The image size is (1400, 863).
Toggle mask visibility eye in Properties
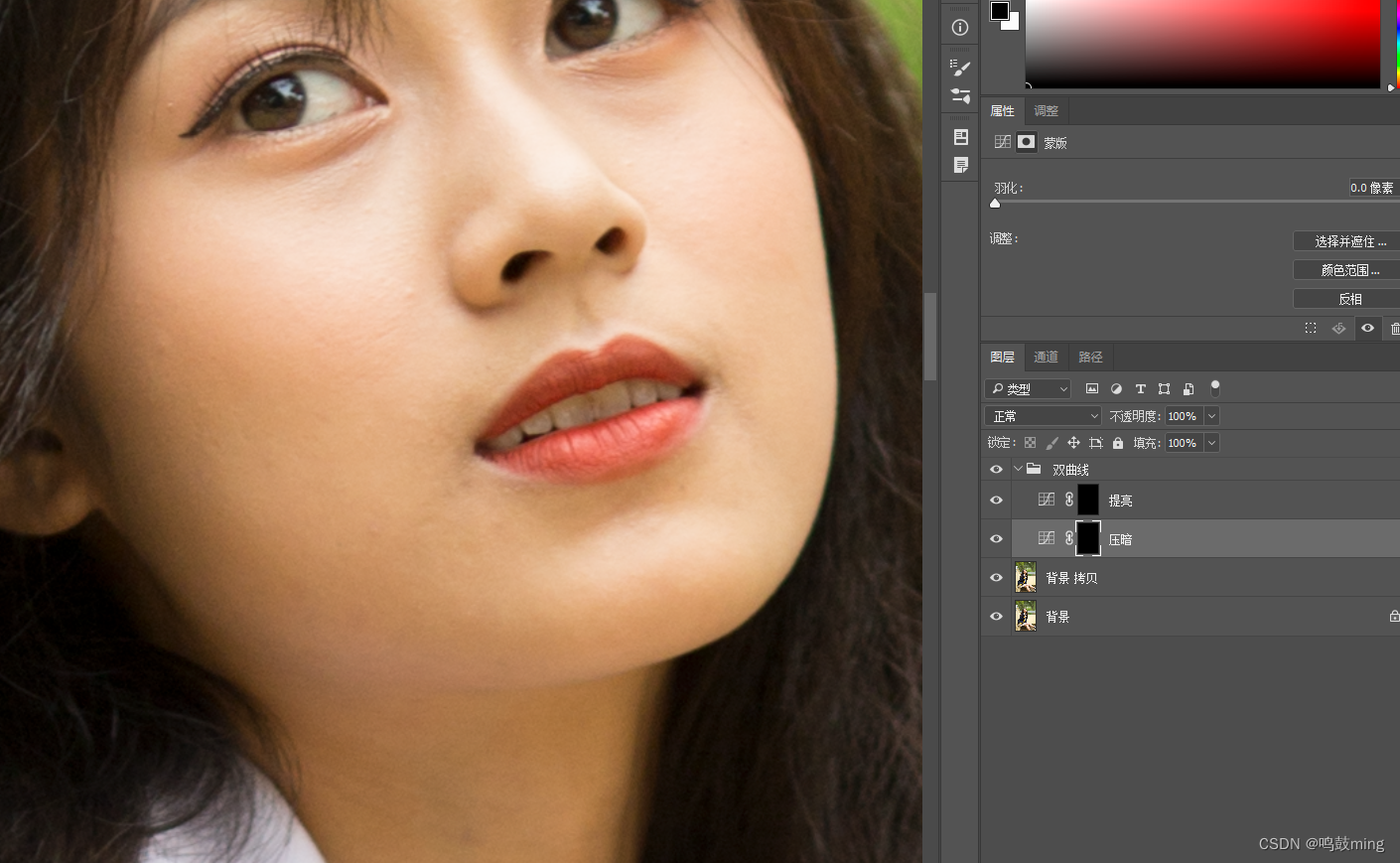point(1367,328)
